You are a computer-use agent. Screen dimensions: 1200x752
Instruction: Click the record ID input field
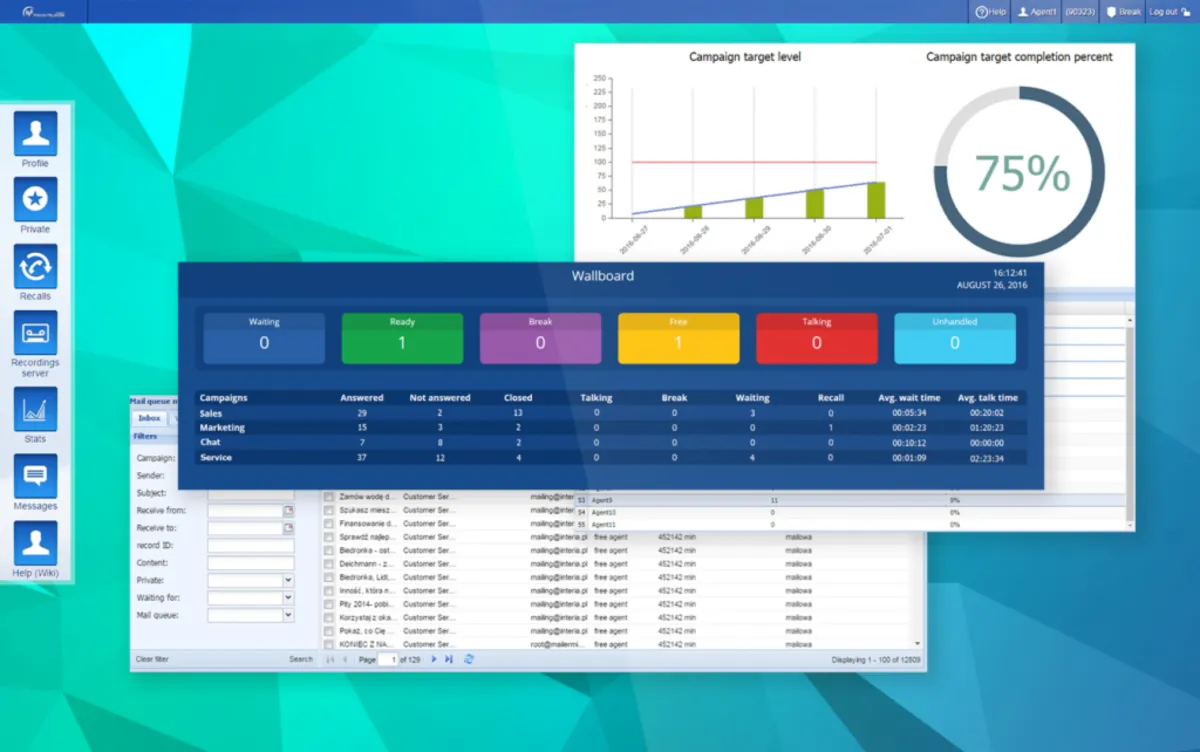click(251, 546)
